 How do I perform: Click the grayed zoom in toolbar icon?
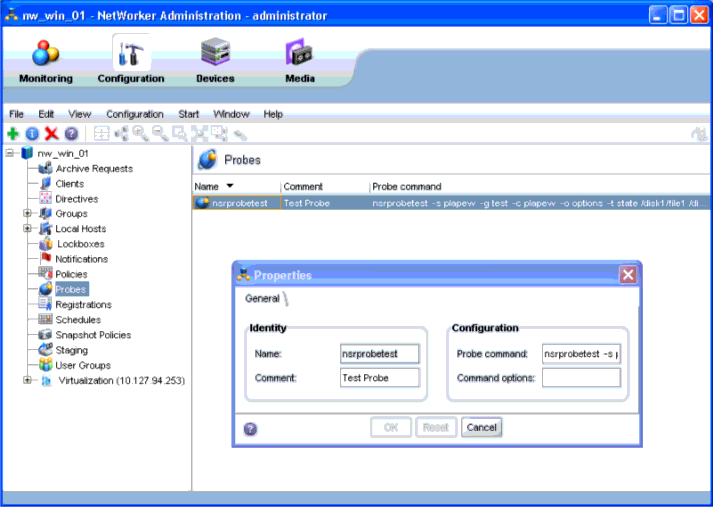point(141,133)
